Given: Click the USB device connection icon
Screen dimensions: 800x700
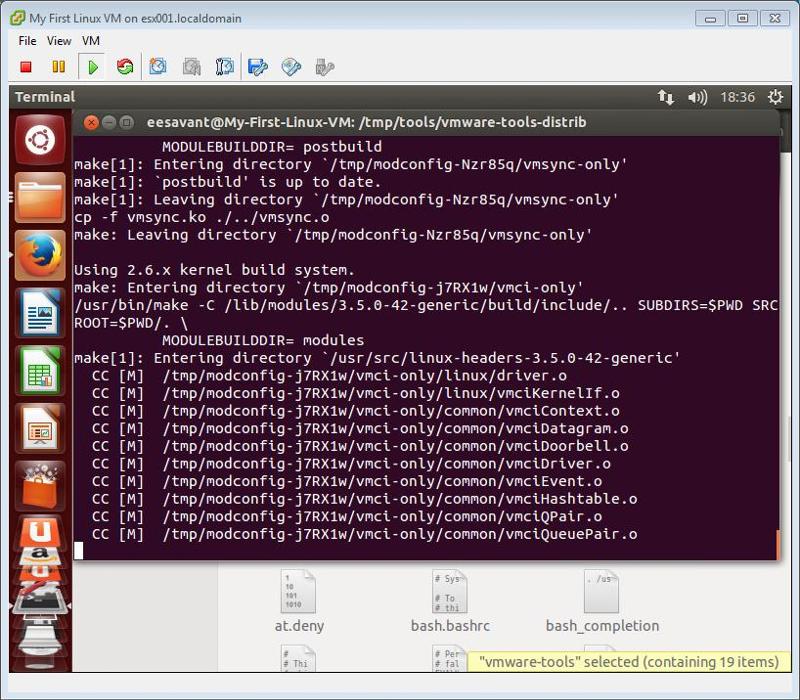Looking at the screenshot, I should coord(324,67).
